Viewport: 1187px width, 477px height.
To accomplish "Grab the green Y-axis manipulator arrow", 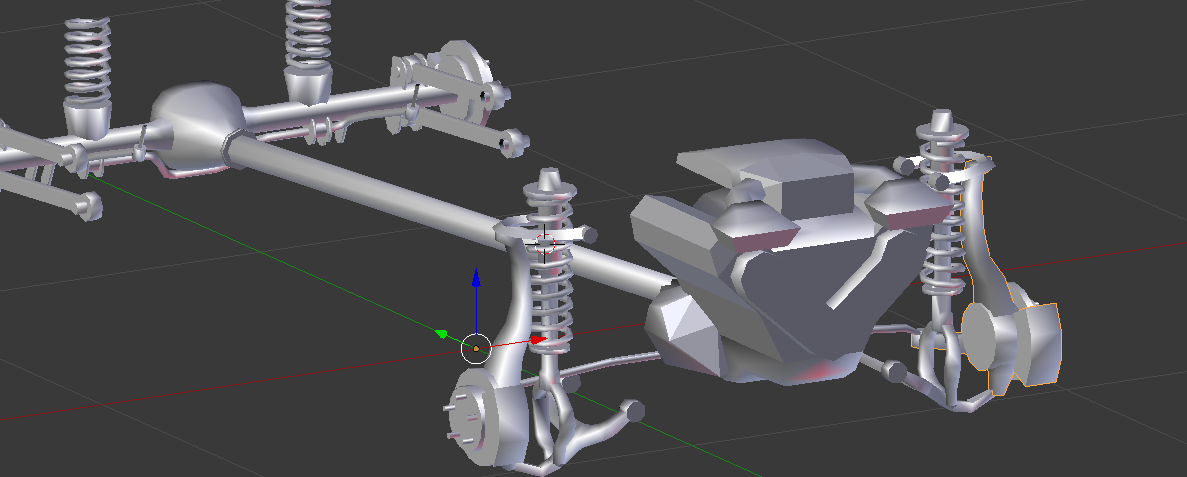I will 442,333.
